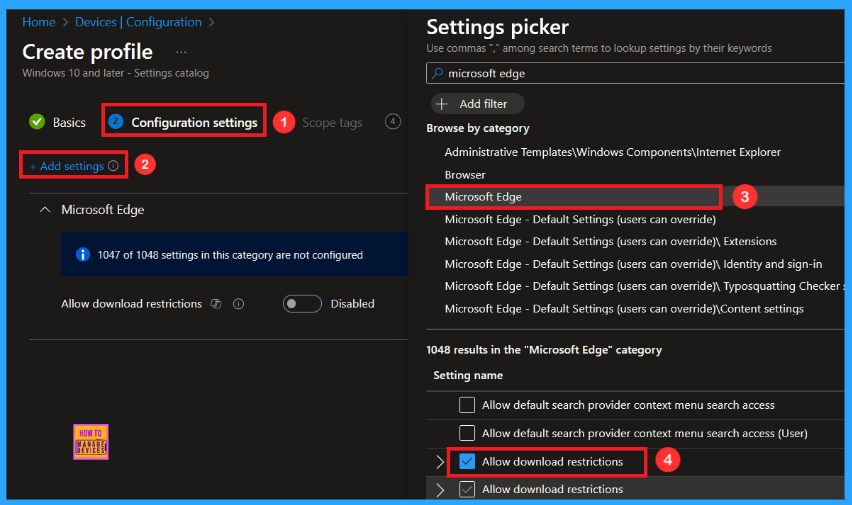Check Allow default search provider context menu search access
The height and width of the screenshot is (505, 852).
(467, 405)
